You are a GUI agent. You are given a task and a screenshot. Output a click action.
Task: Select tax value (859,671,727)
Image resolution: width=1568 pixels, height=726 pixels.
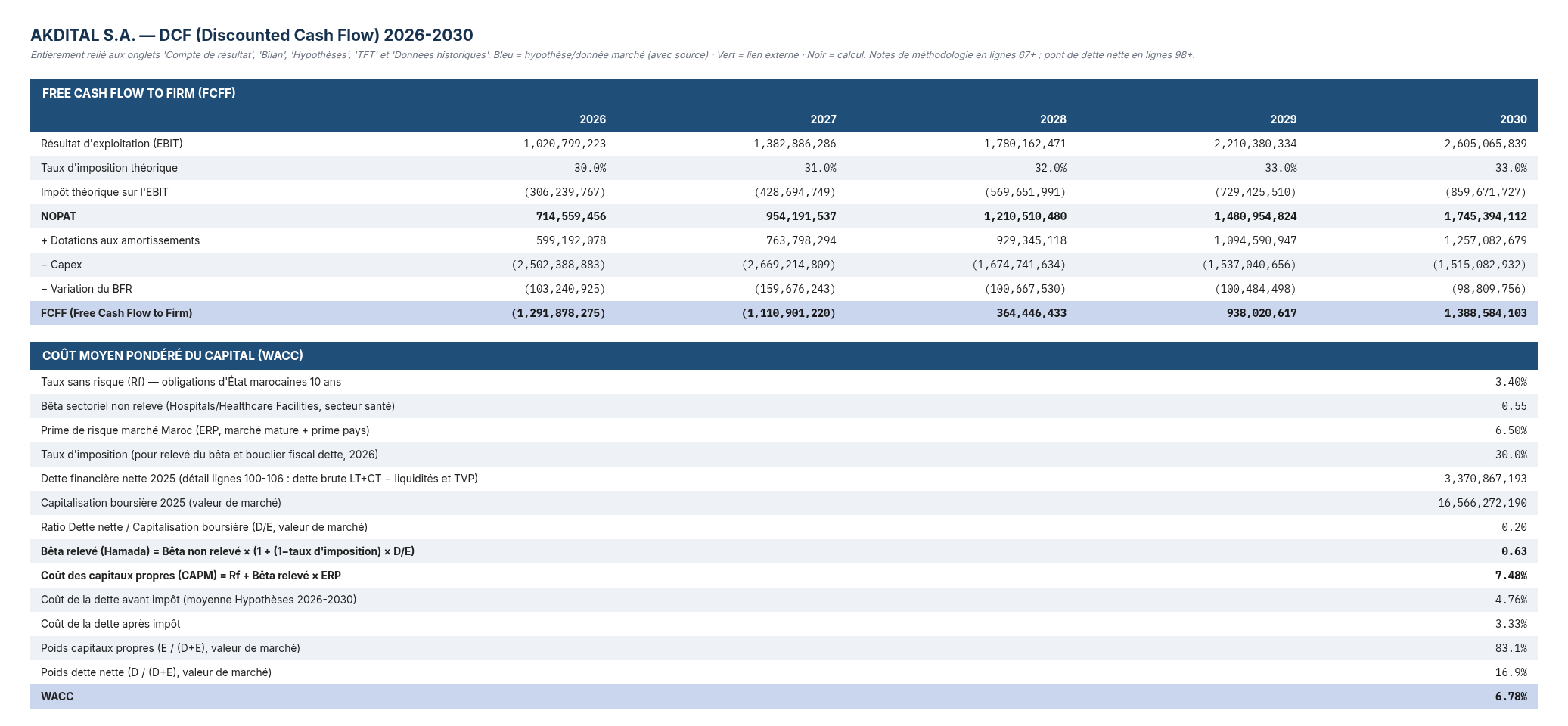(x=1486, y=192)
